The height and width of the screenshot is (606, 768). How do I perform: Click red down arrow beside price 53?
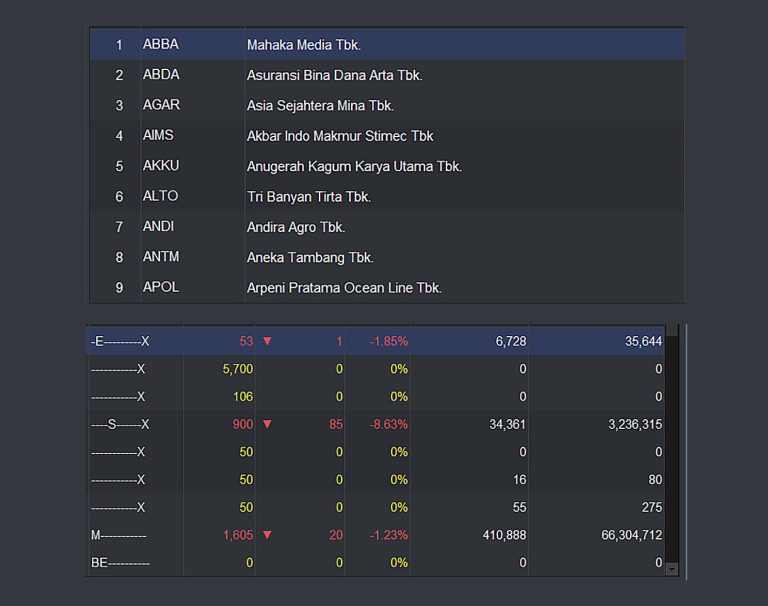(267, 341)
